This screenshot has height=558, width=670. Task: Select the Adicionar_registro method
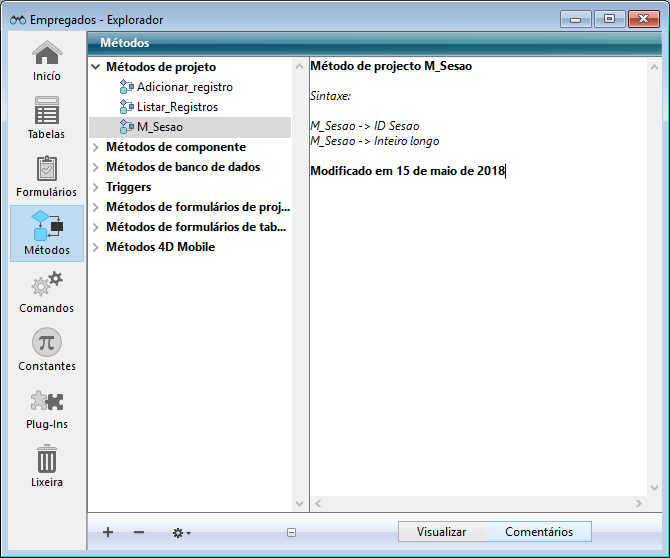pos(184,87)
